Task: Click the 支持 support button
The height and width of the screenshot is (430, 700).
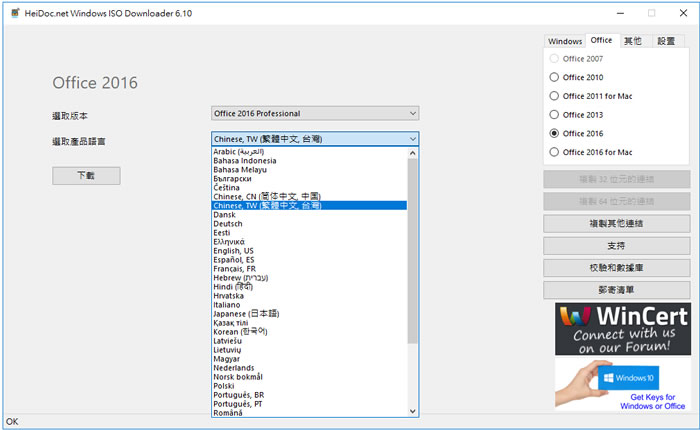Action: [617, 246]
